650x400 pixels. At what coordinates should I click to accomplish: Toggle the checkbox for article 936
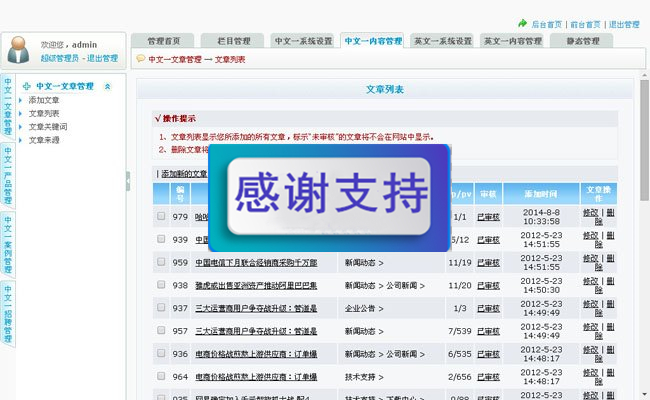[161, 353]
